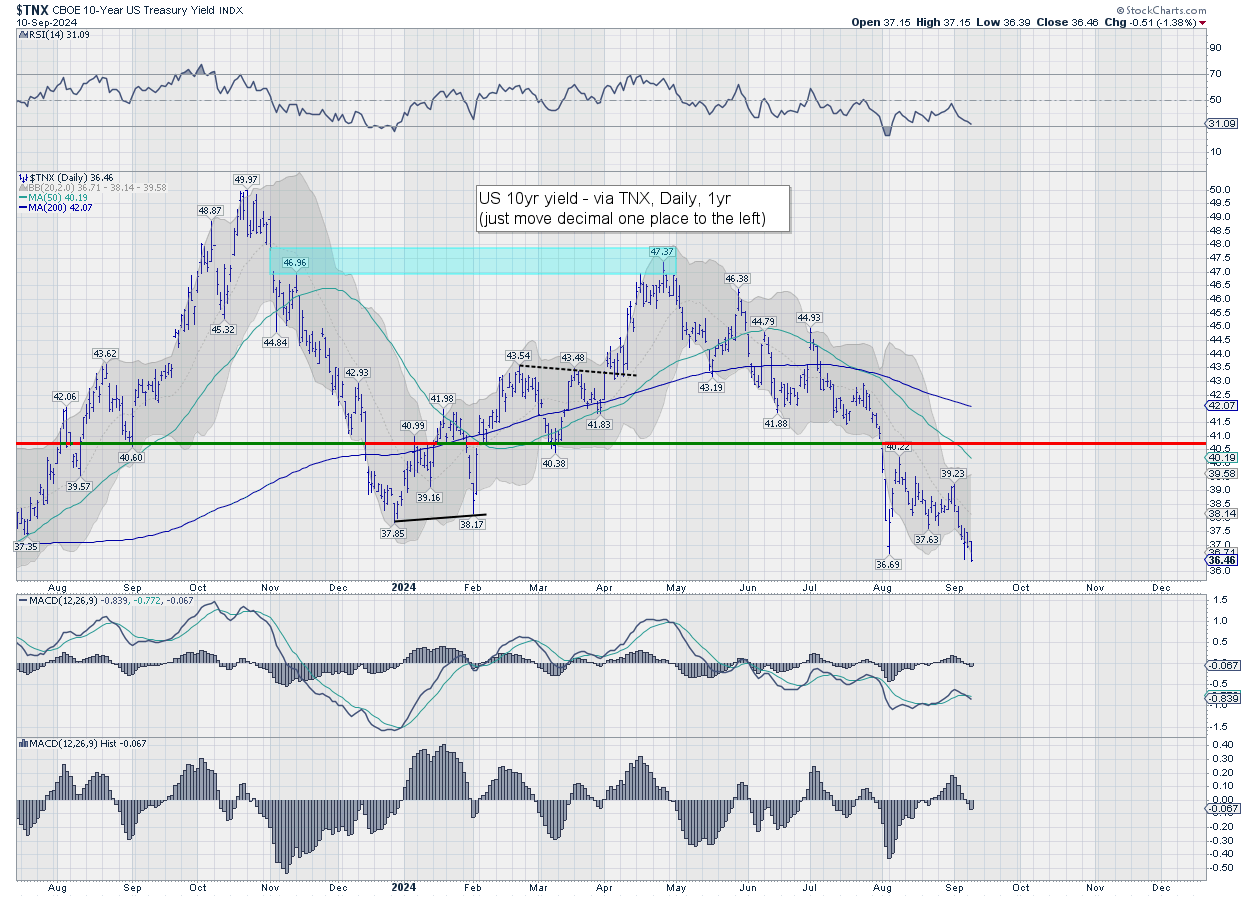Click the cyan shaded resistance zone
Screen dimensions: 1250x897
point(472,261)
